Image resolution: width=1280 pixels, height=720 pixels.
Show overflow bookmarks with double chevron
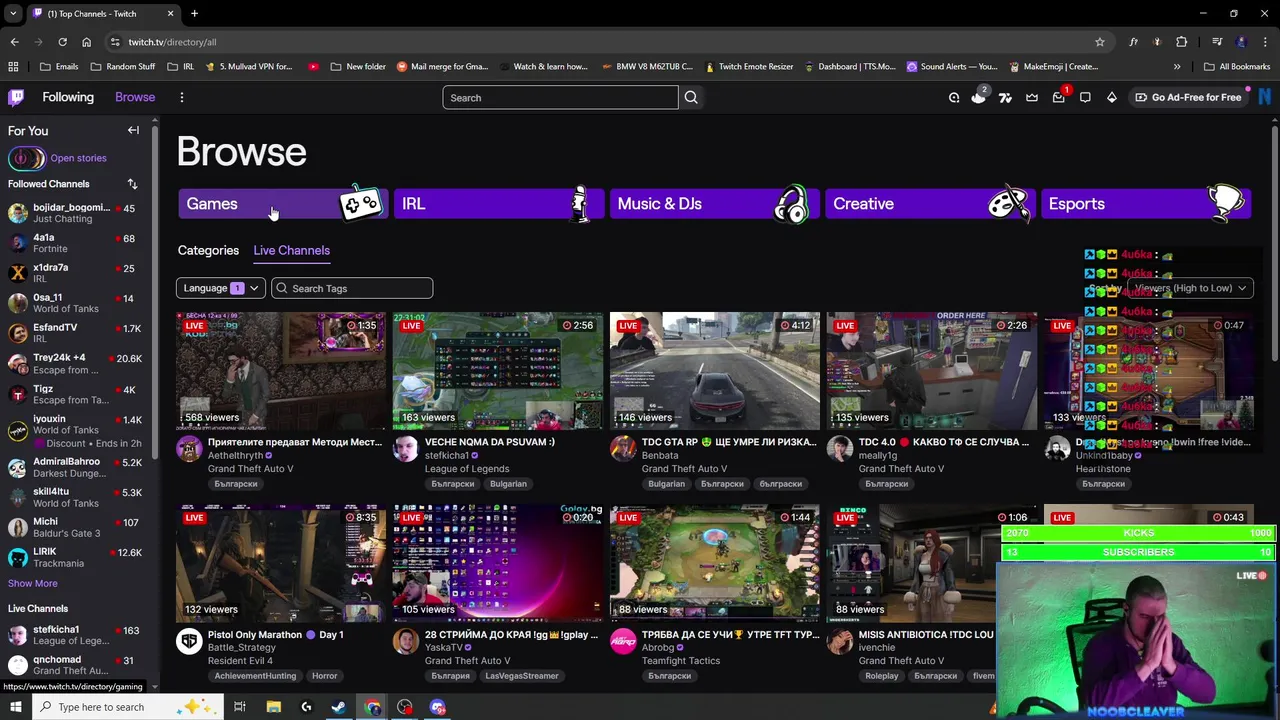pos(1177,67)
